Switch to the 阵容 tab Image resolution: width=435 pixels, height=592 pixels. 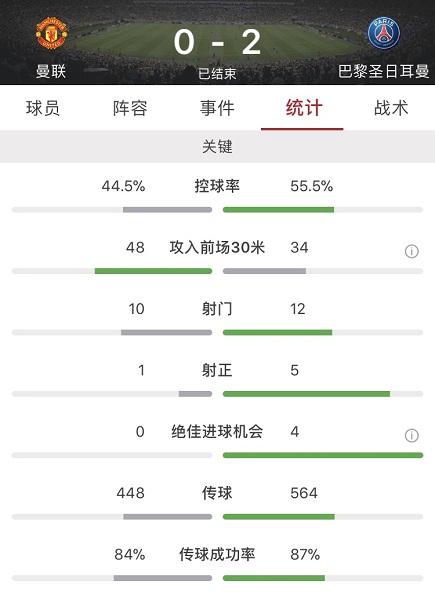click(x=130, y=108)
